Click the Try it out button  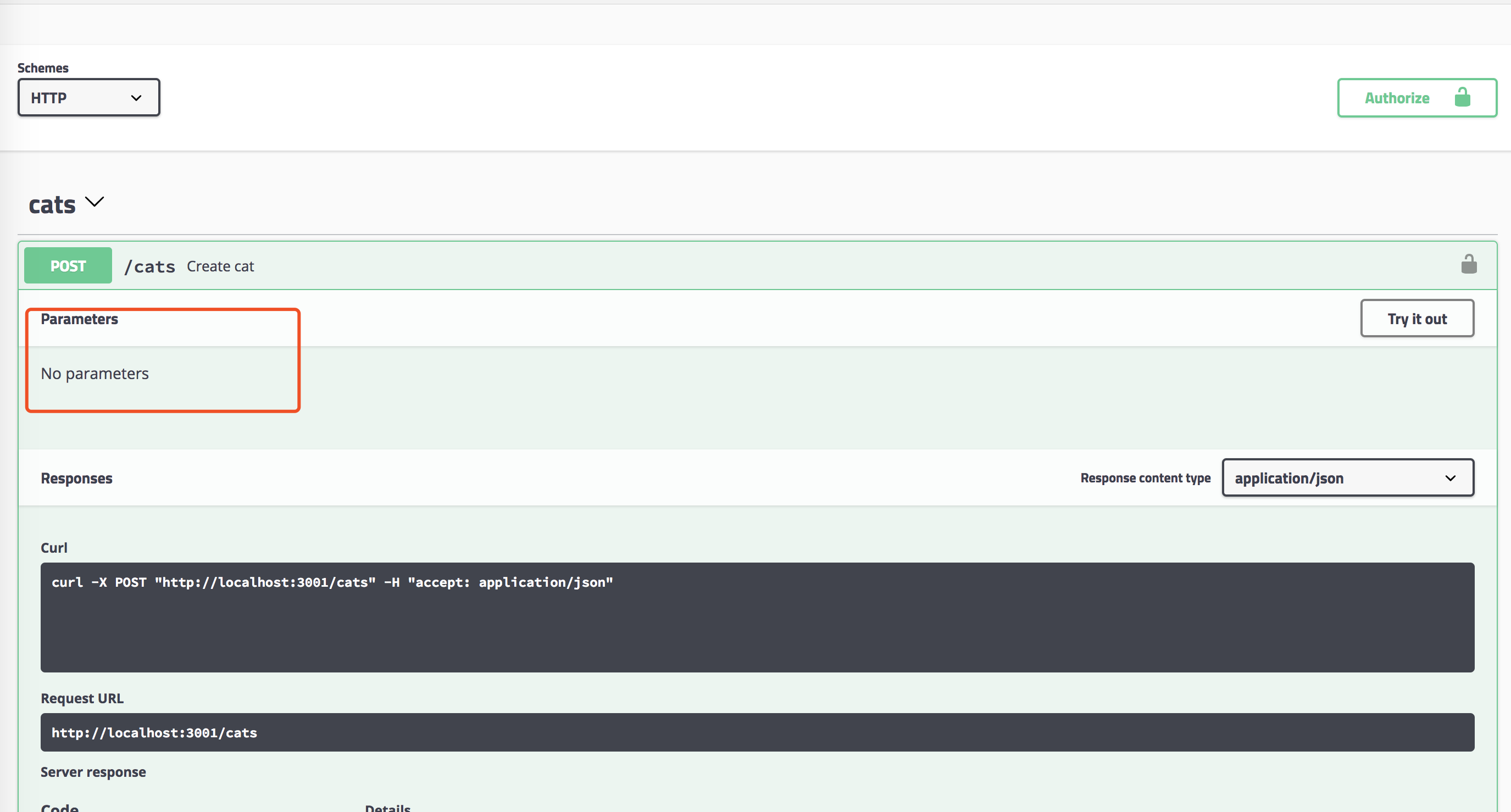1416,319
